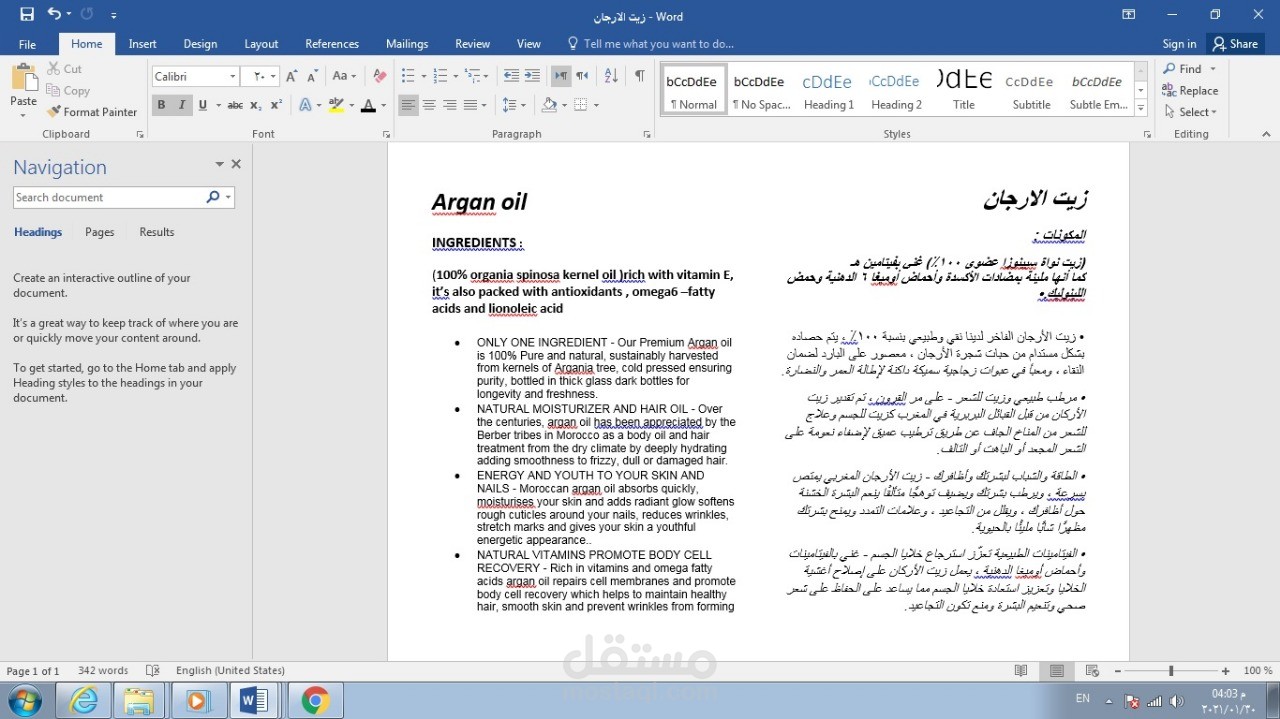
Task: Open the Calibri font name dropdown
Action: (x=232, y=76)
